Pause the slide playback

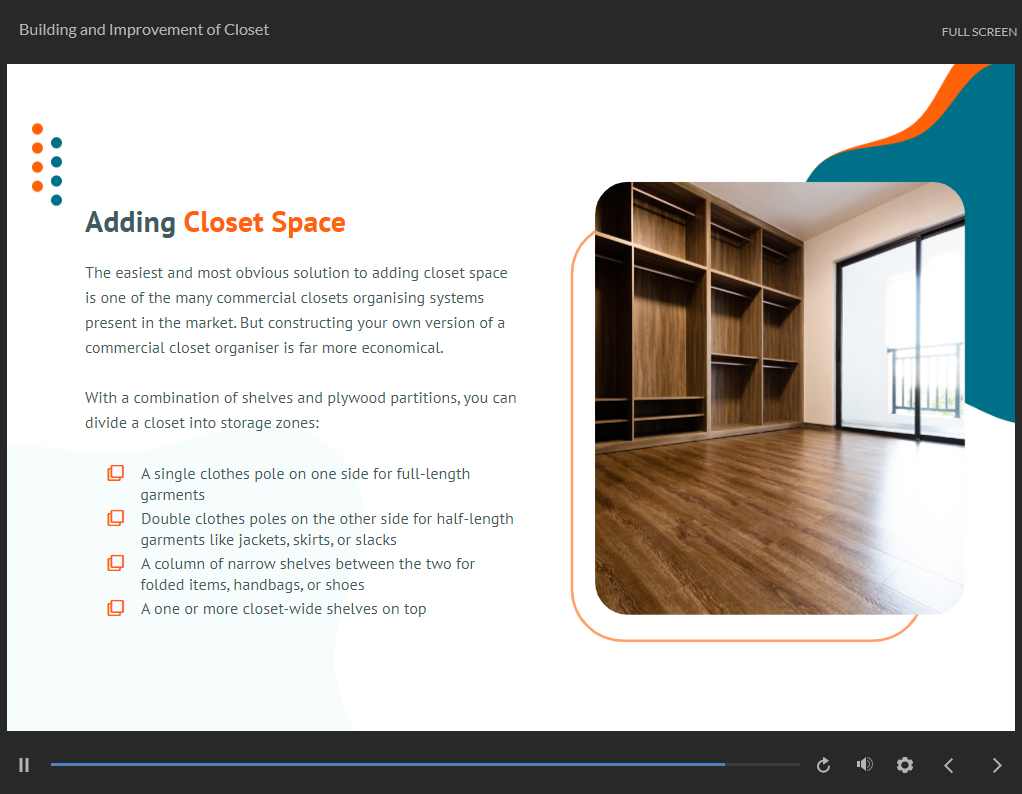click(24, 765)
